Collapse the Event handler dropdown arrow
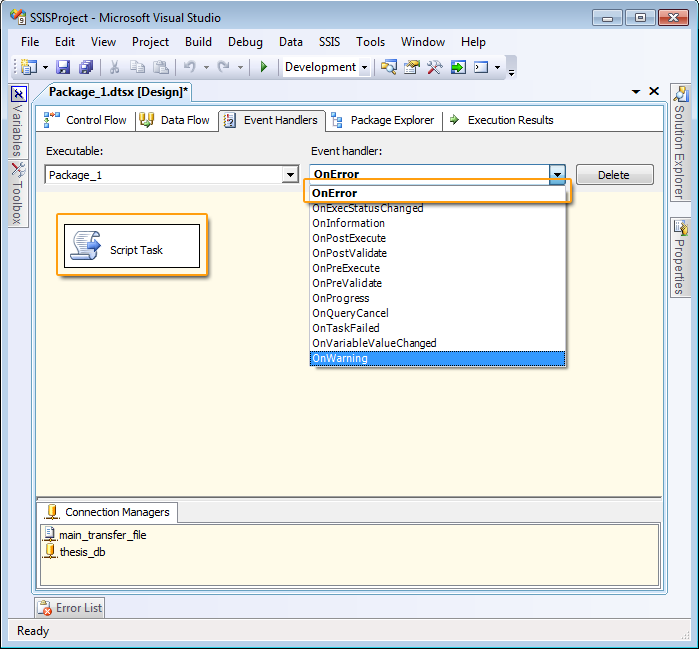This screenshot has height=649, width=699. pos(557,174)
